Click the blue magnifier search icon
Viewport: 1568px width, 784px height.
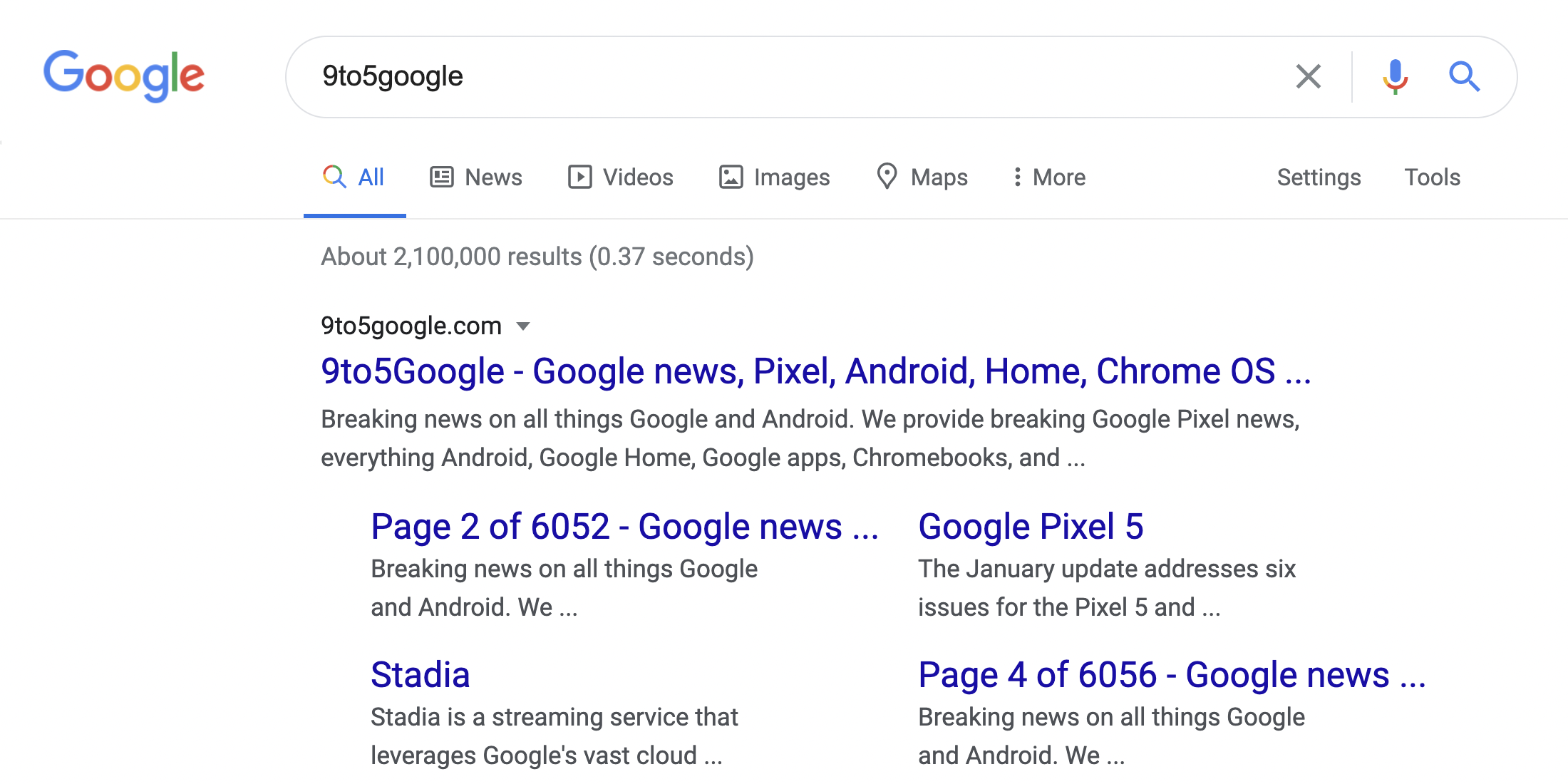1464,76
